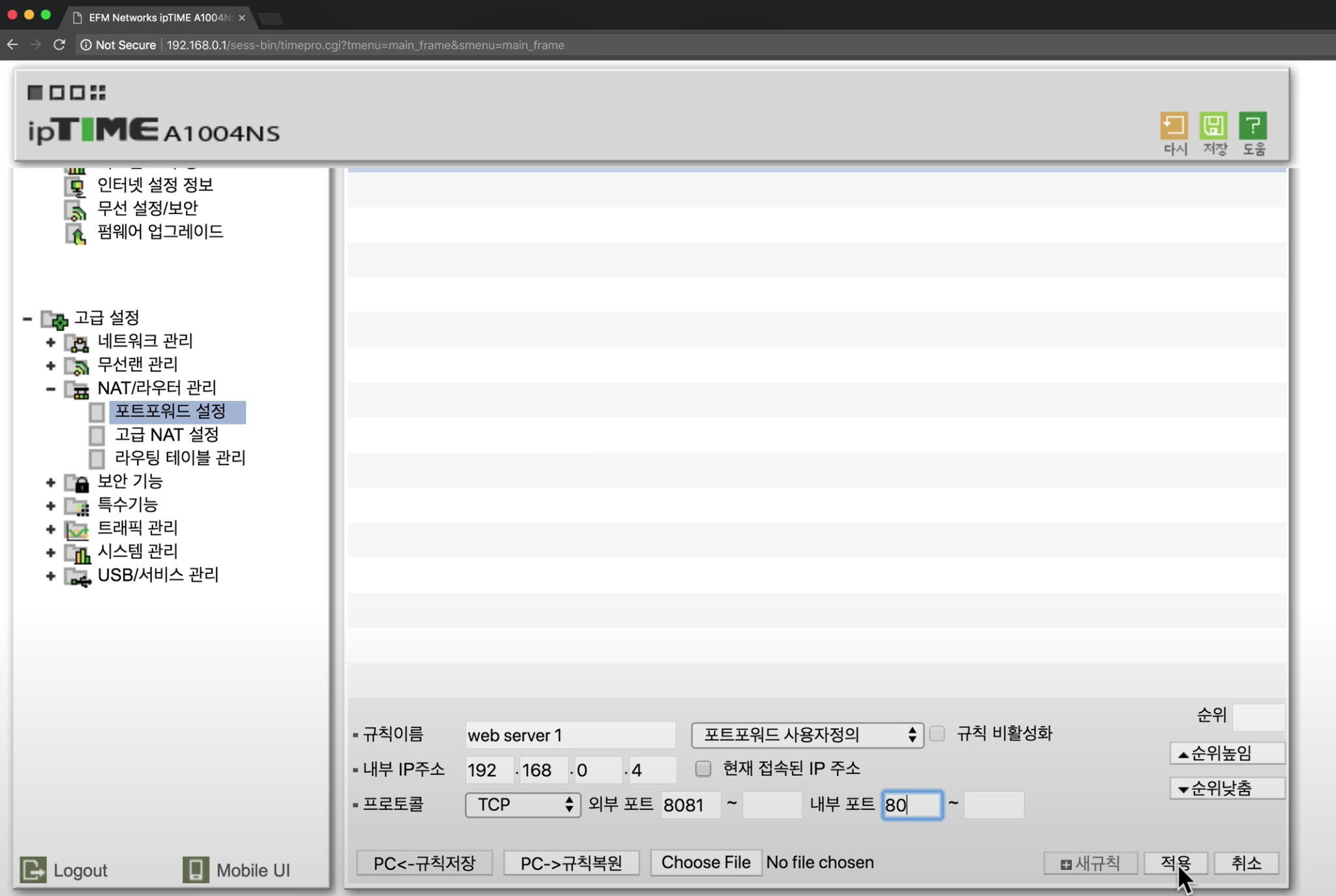Enable 규칙 비활성화 checkbox
This screenshot has height=896, width=1336.
937,734
